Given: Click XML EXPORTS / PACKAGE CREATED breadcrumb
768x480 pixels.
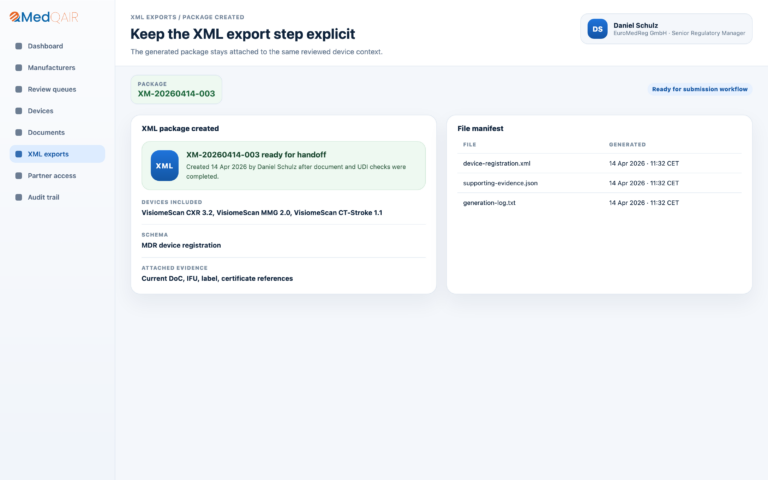Looking at the screenshot, I should [187, 17].
